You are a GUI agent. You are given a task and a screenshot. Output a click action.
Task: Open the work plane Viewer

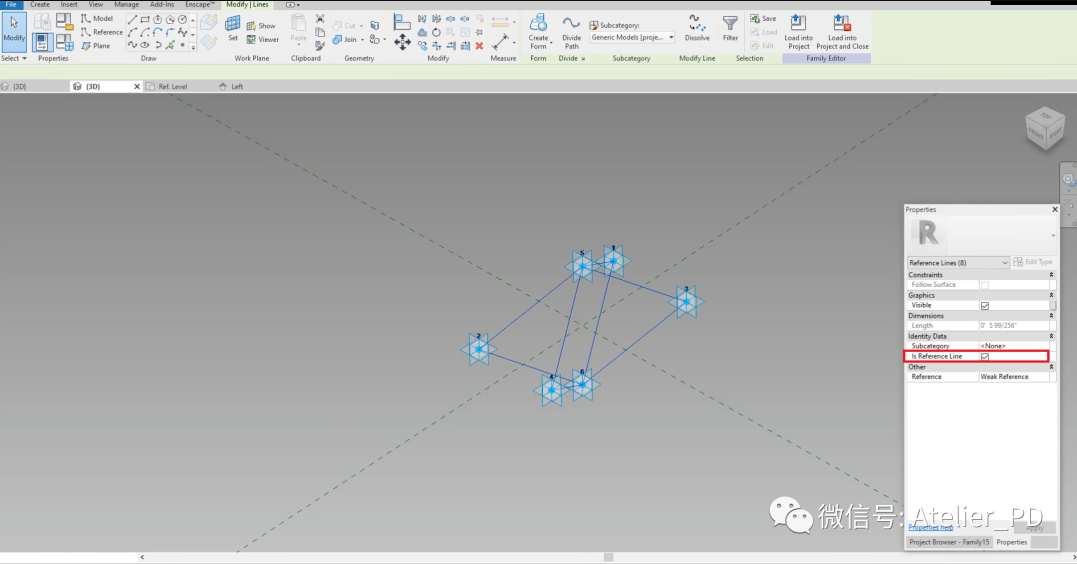263,39
